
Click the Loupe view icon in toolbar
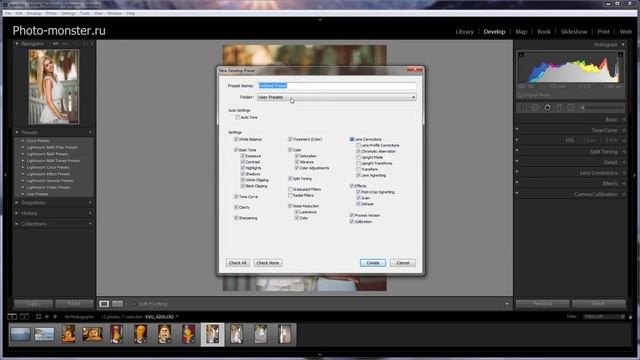[104, 304]
